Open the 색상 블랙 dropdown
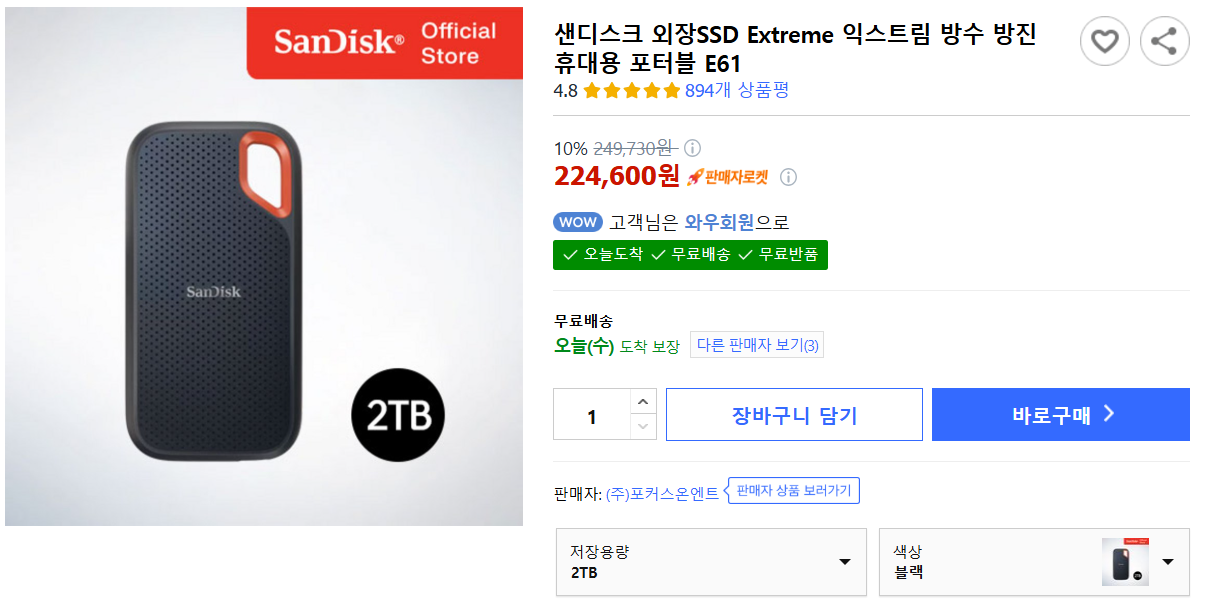Image resolution: width=1206 pixels, height=605 pixels. tap(1034, 562)
